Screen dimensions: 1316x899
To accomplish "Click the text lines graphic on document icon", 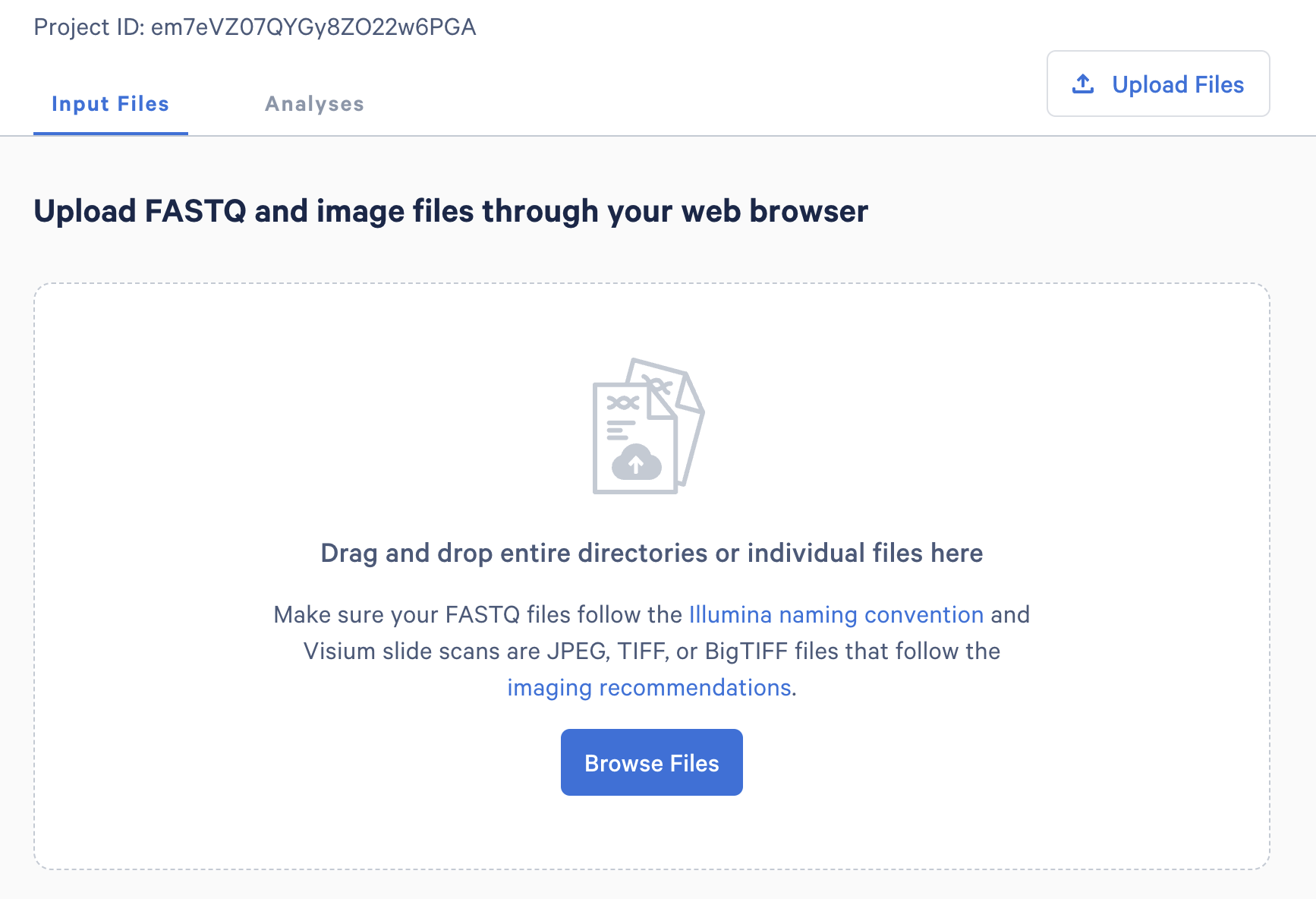I will tap(620, 431).
